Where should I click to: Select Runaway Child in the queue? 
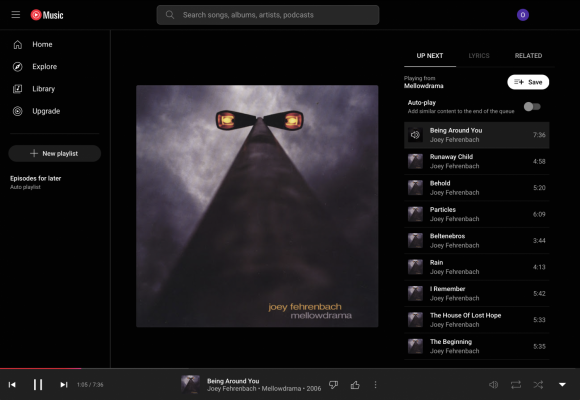click(476, 161)
